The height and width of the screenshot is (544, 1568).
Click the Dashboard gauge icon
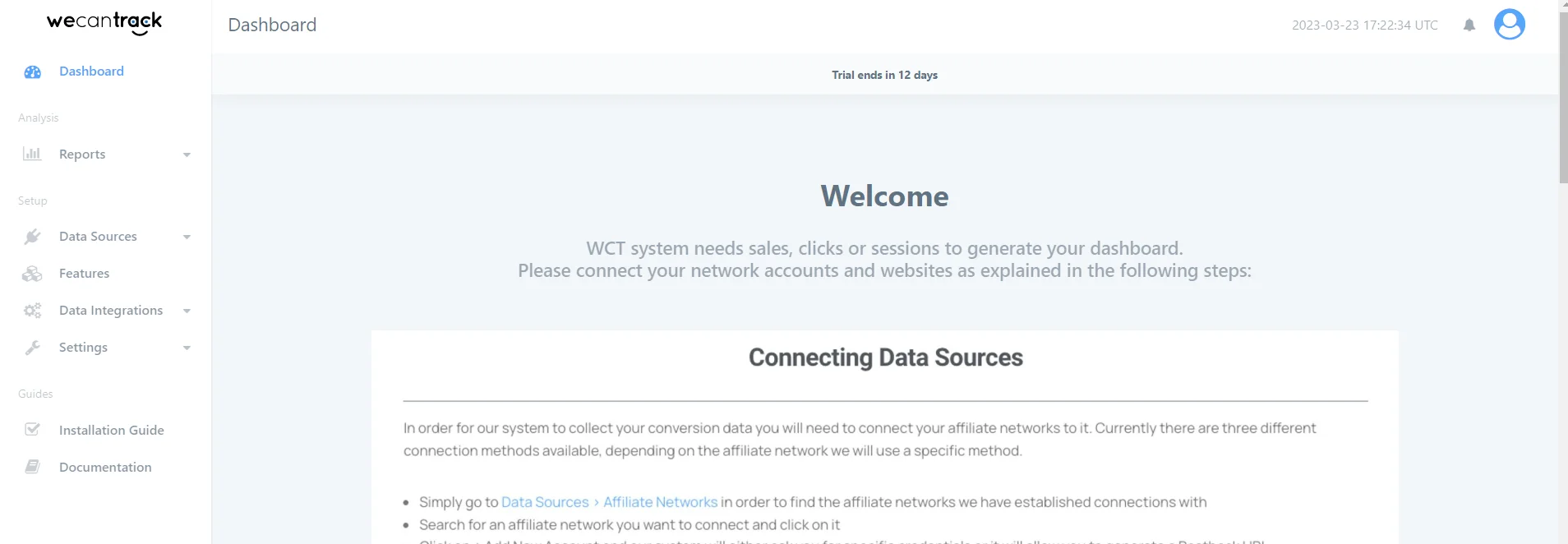click(33, 72)
